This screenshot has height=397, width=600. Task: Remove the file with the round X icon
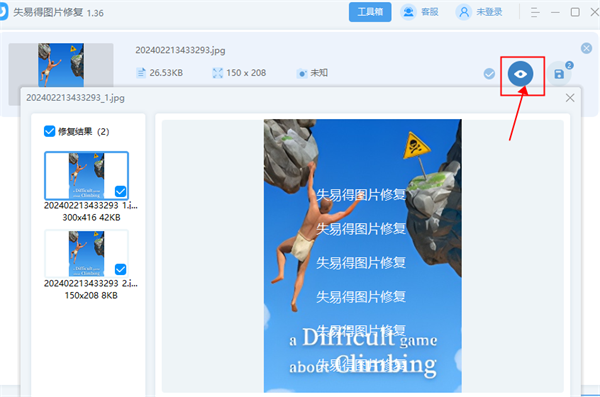coord(586,48)
